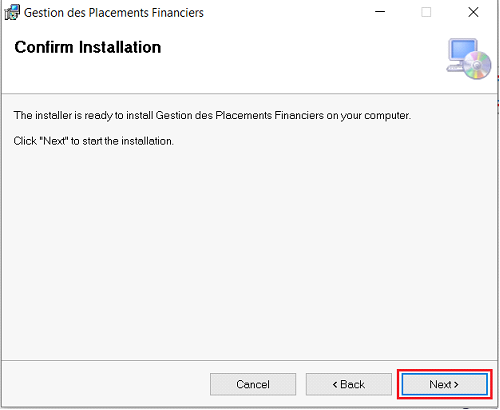Click the footer area left of Cancel
This screenshot has width=500, height=410.
coord(105,384)
